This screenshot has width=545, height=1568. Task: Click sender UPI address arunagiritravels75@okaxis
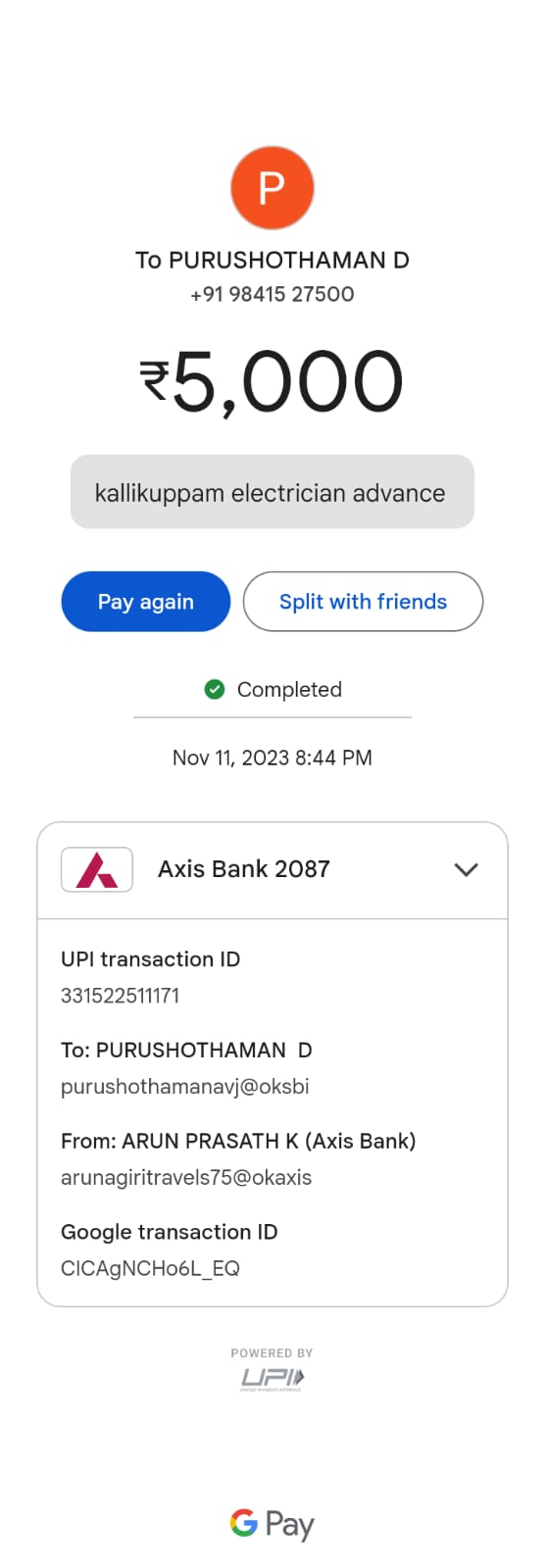pyautogui.click(x=186, y=1177)
